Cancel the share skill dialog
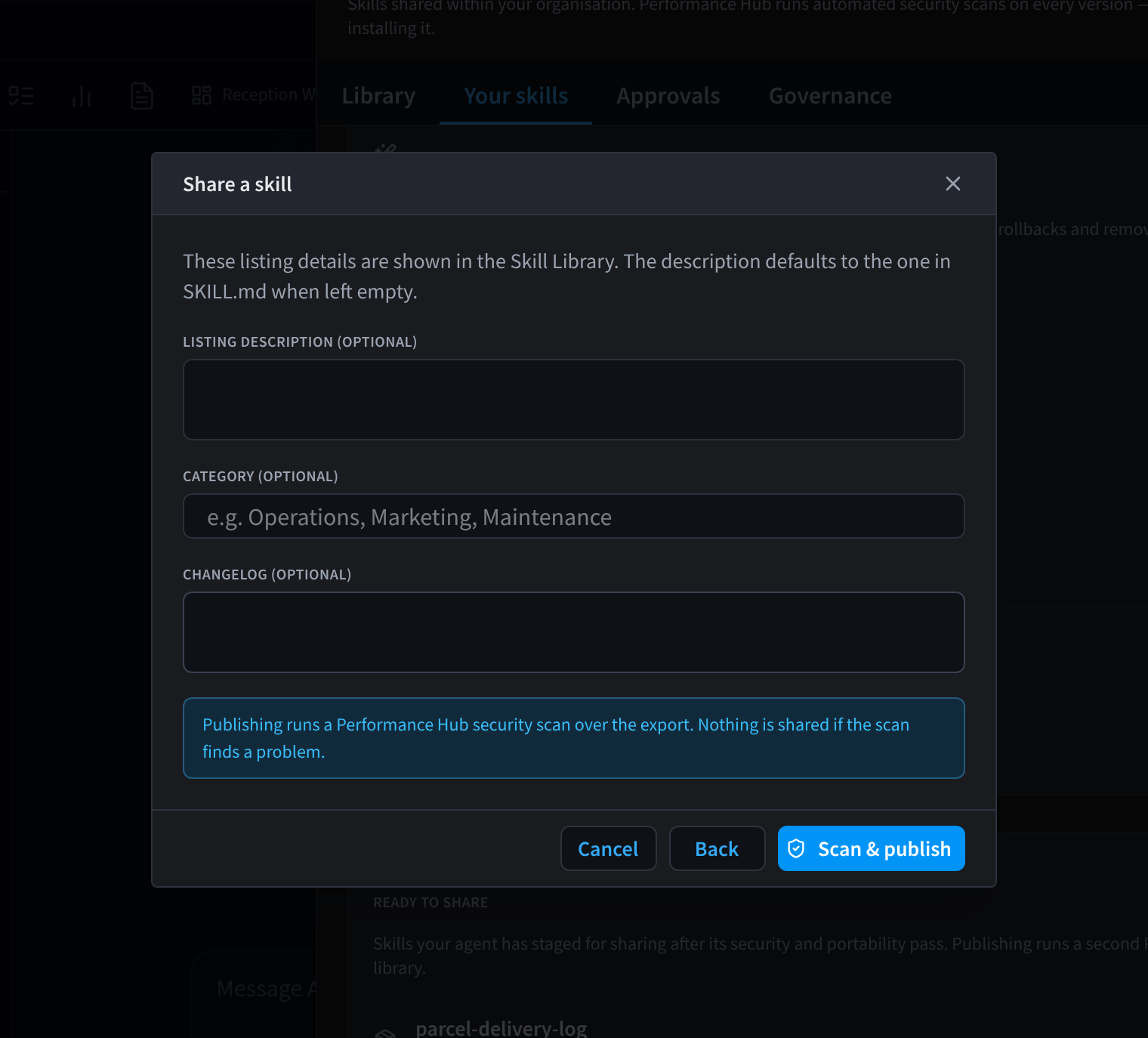1148x1038 pixels. 609,848
